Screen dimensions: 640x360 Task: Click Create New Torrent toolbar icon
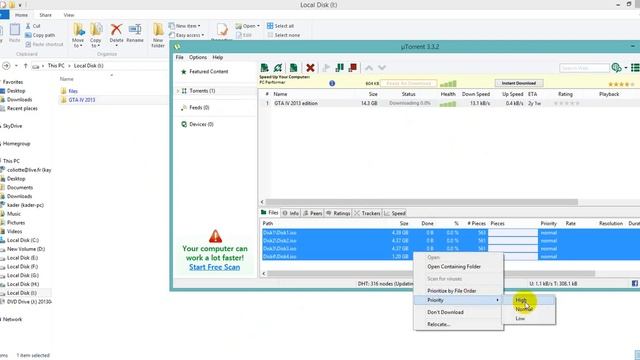click(x=293, y=68)
